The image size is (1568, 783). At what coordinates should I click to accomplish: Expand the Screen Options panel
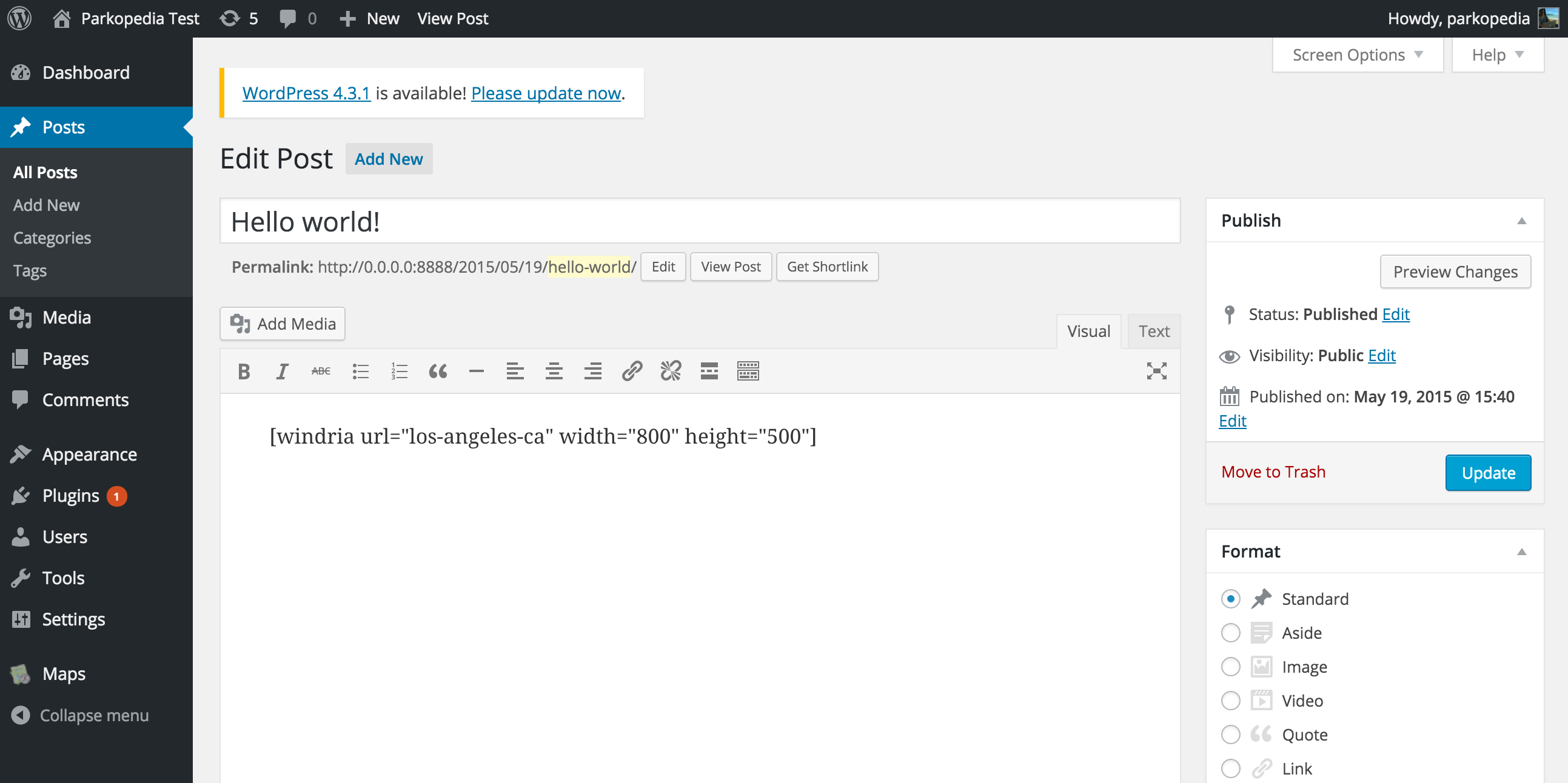1358,55
